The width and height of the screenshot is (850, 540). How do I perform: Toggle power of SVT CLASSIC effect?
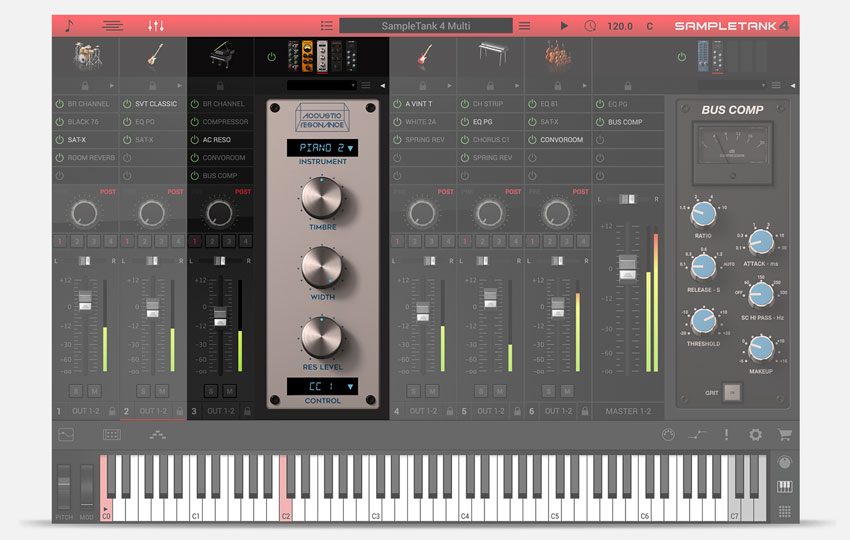[x=127, y=104]
